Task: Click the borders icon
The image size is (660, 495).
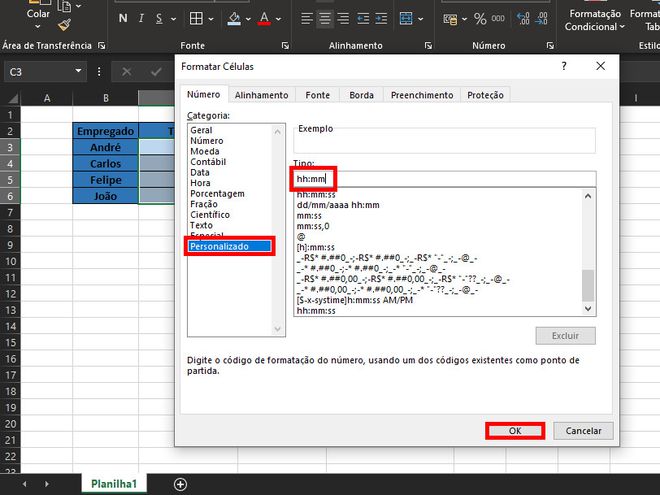Action: pyautogui.click(x=196, y=19)
